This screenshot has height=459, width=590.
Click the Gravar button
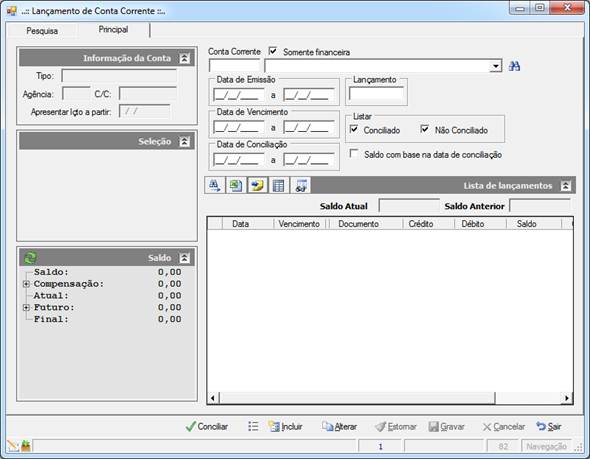[447, 426]
